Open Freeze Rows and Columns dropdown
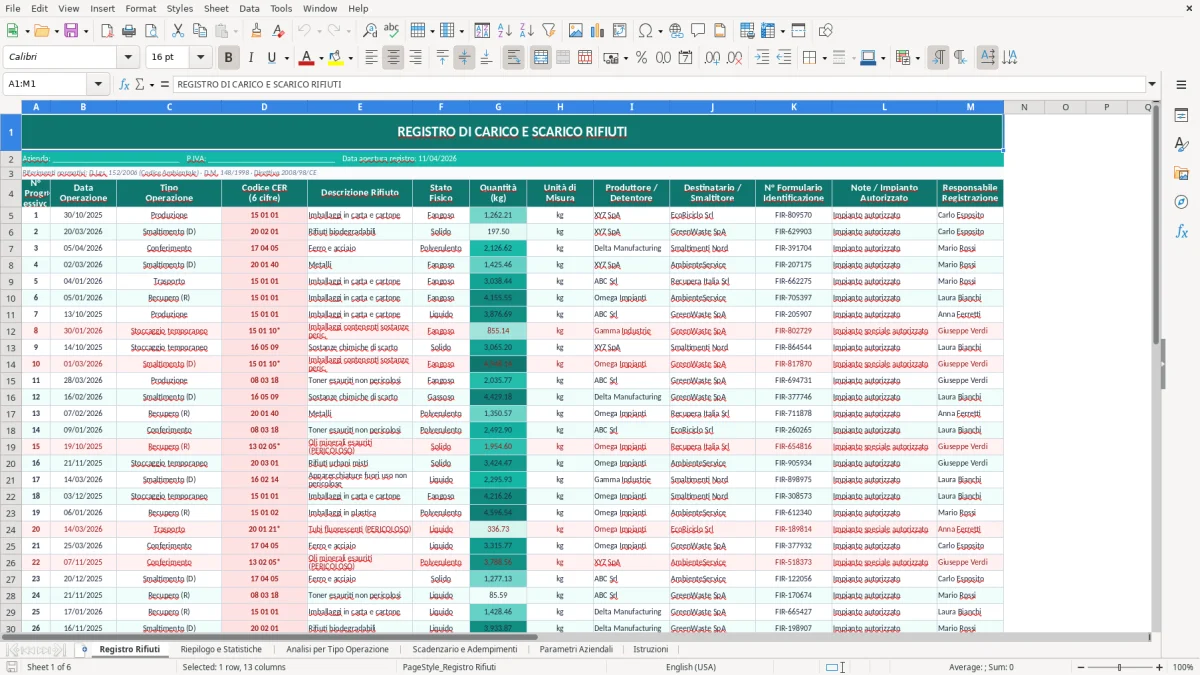Viewport: 1200px width, 675px height. (782, 31)
